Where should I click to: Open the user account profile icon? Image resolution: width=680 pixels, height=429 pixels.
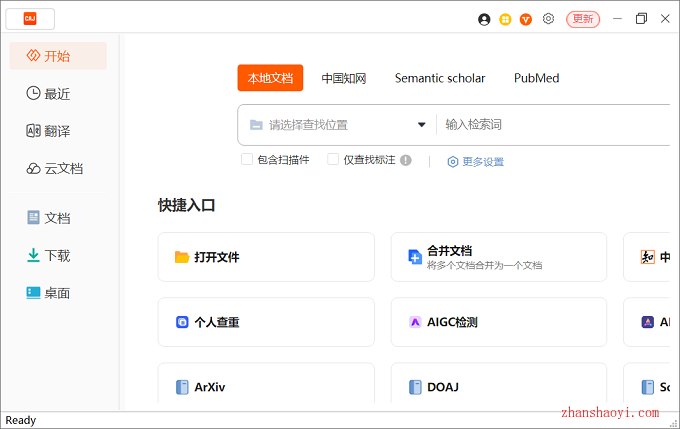484,19
